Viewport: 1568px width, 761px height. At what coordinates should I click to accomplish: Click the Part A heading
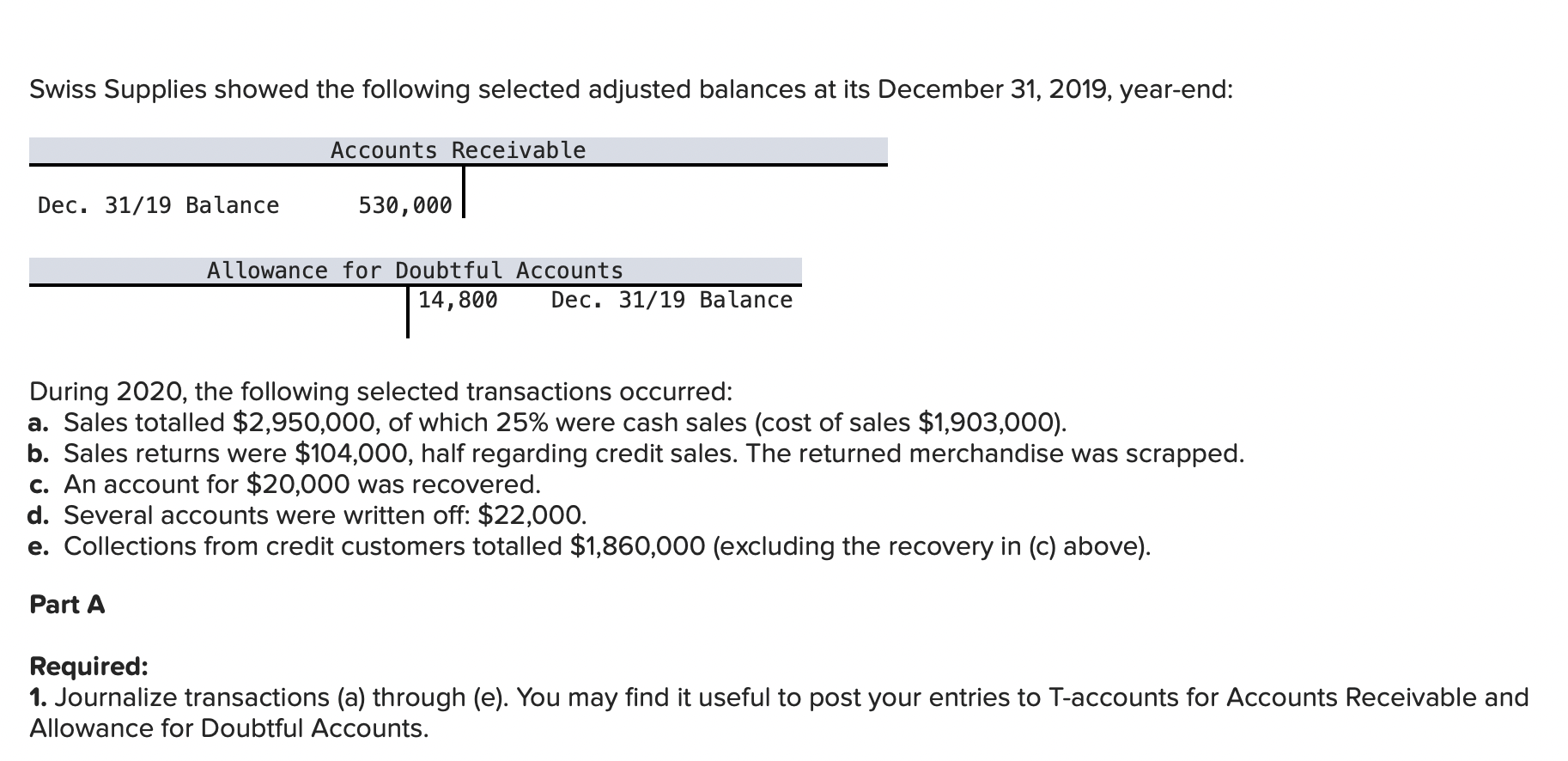pos(67,605)
